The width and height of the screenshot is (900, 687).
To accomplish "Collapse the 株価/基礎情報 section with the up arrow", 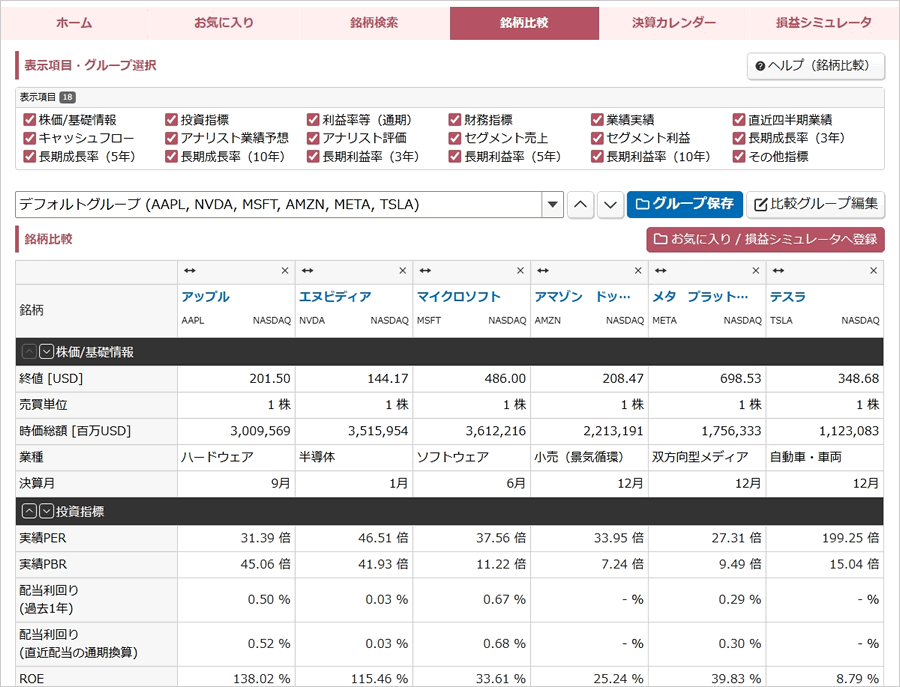I will click(29, 352).
